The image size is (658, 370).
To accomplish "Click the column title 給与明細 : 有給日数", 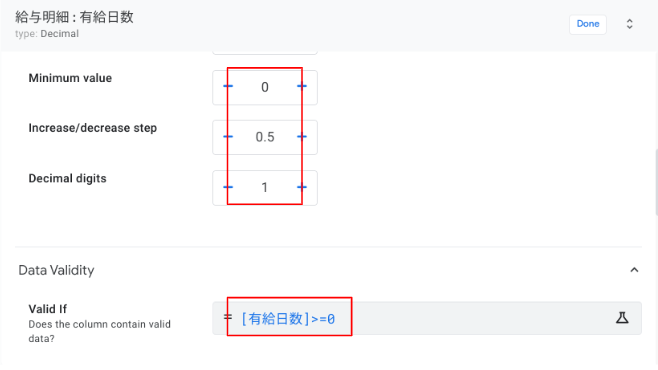I will (74, 17).
